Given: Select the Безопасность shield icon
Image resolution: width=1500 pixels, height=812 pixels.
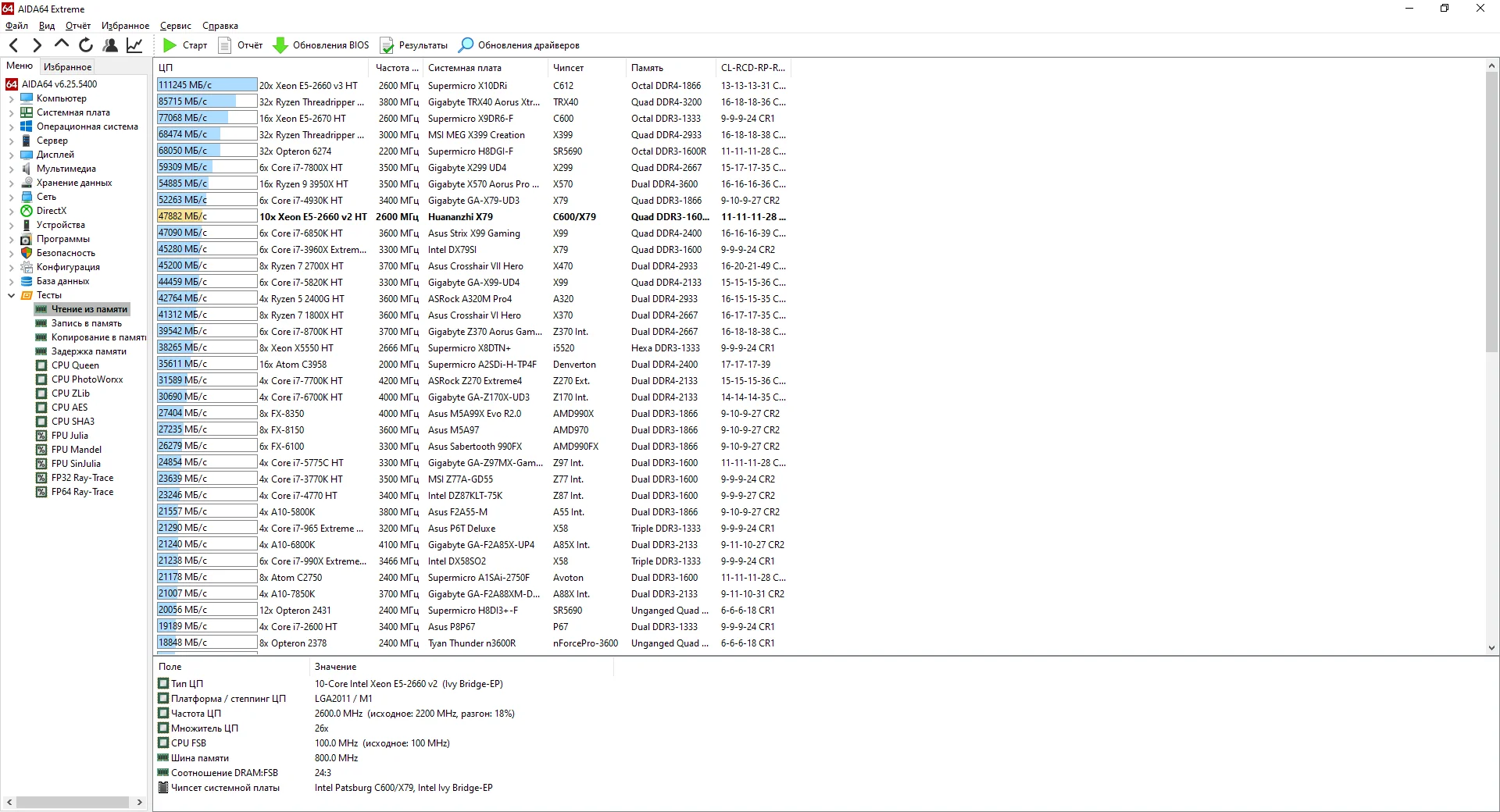Looking at the screenshot, I should [x=27, y=253].
